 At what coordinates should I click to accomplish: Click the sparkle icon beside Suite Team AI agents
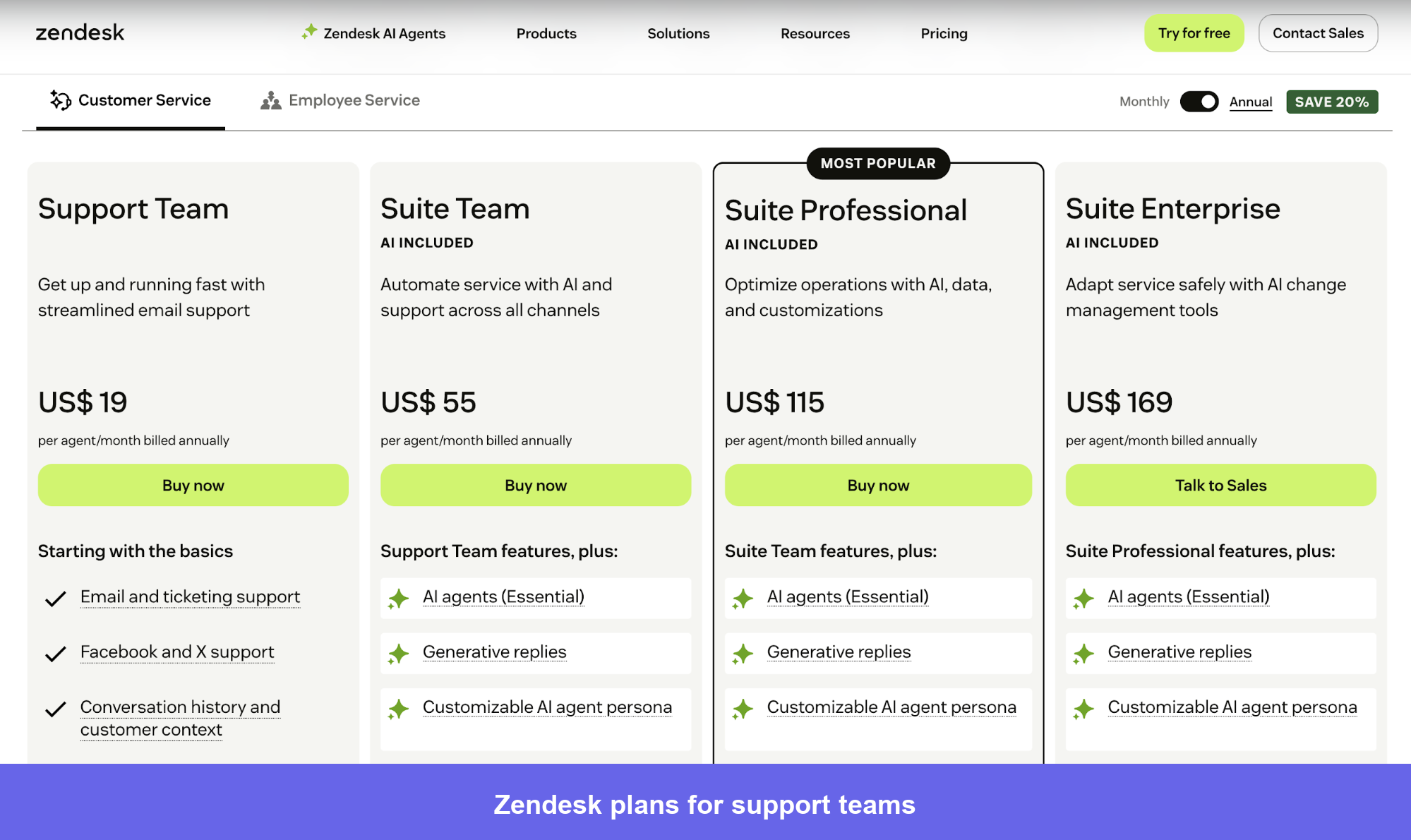(x=398, y=599)
